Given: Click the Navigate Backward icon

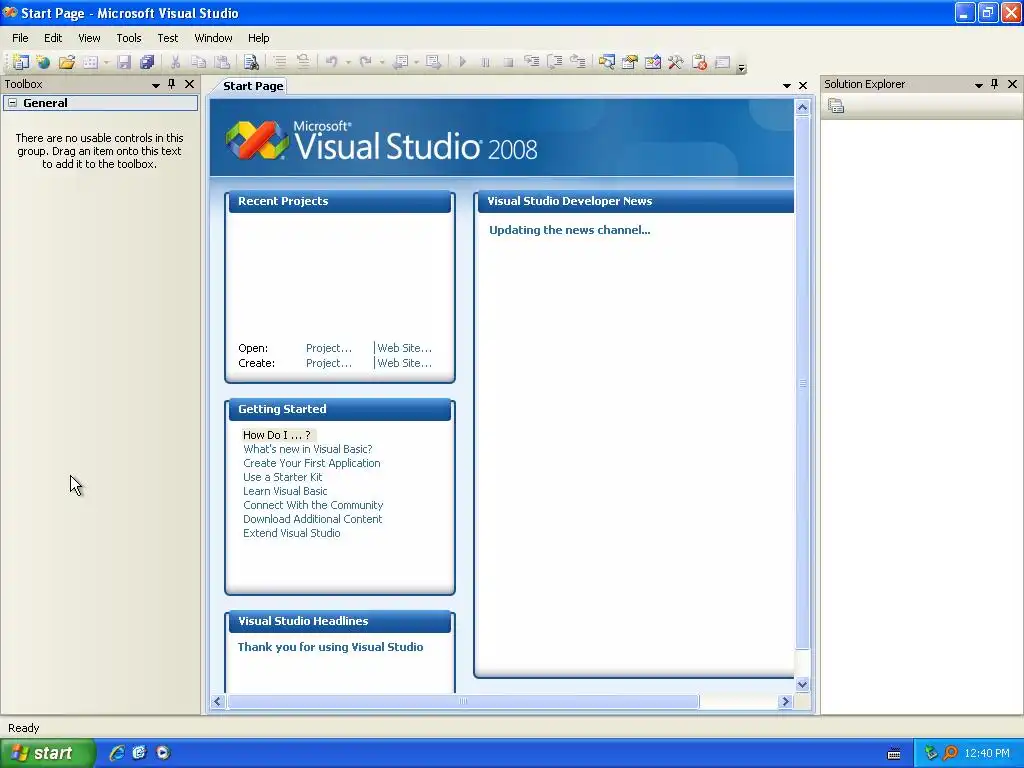Looking at the screenshot, I should [400, 62].
